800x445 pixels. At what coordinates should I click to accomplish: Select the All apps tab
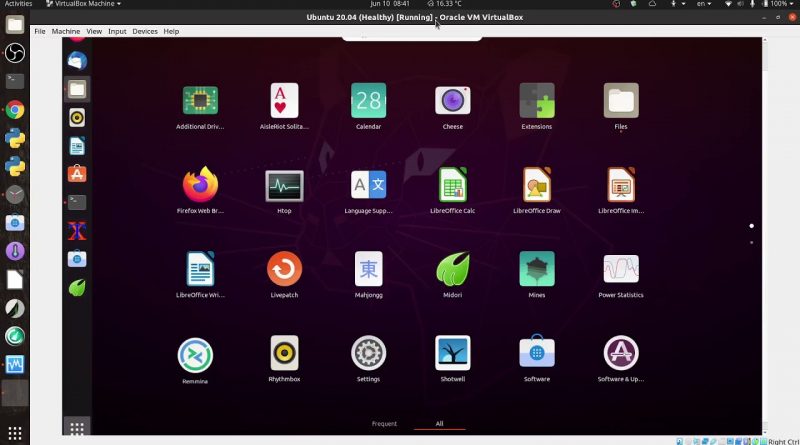click(x=439, y=424)
